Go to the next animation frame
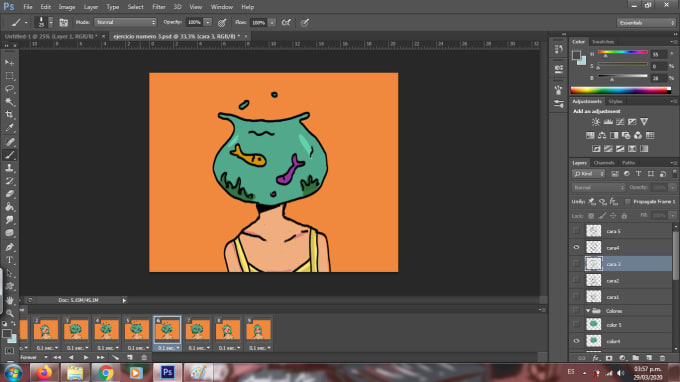This screenshot has width=680, height=382. tap(100, 357)
